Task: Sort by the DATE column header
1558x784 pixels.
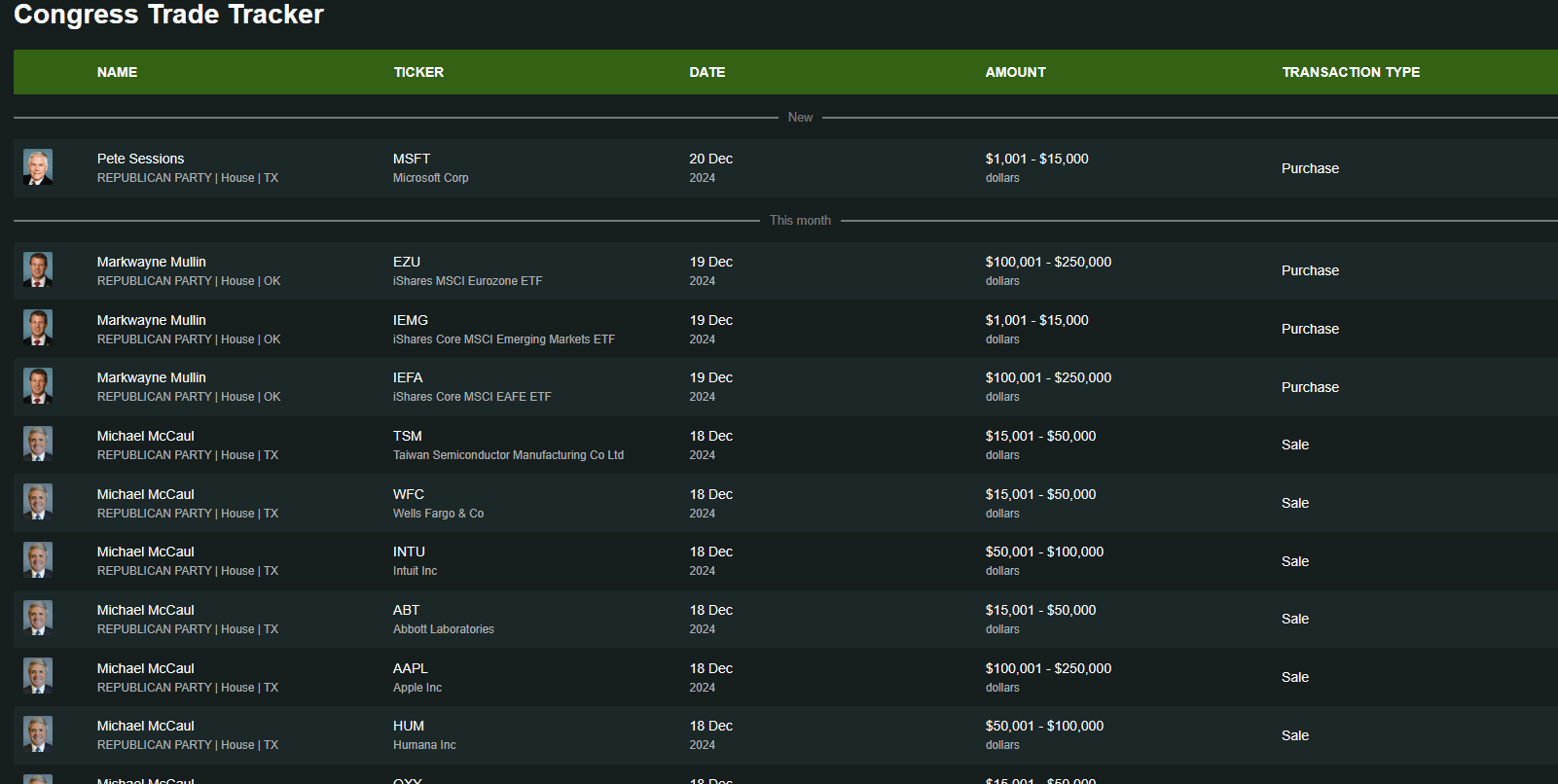Action: click(x=707, y=72)
